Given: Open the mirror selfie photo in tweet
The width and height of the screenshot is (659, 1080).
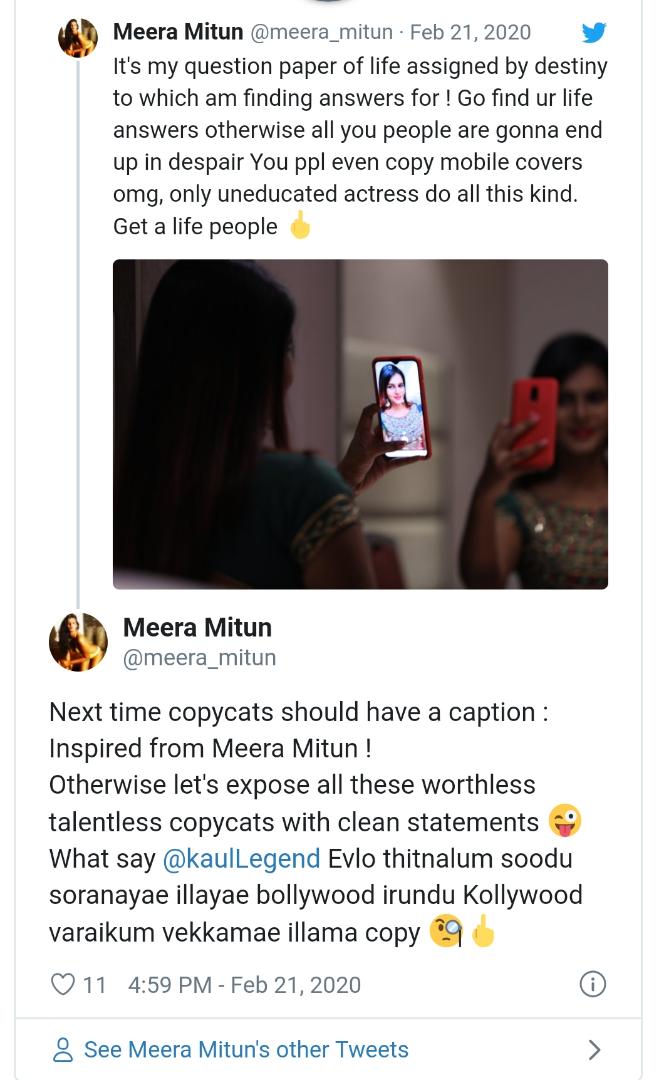Looking at the screenshot, I should click(x=360, y=424).
